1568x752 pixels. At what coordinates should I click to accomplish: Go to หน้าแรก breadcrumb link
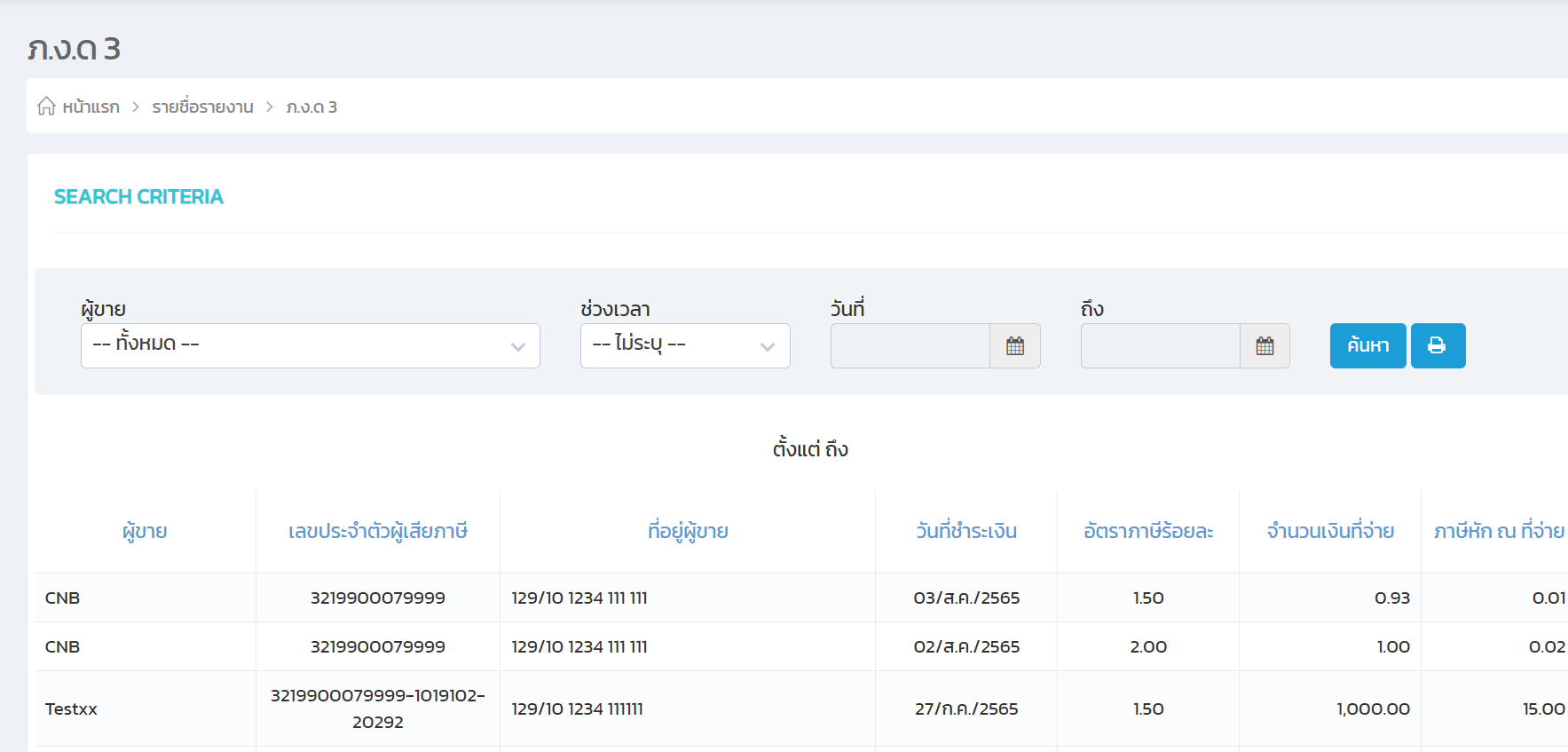91,107
